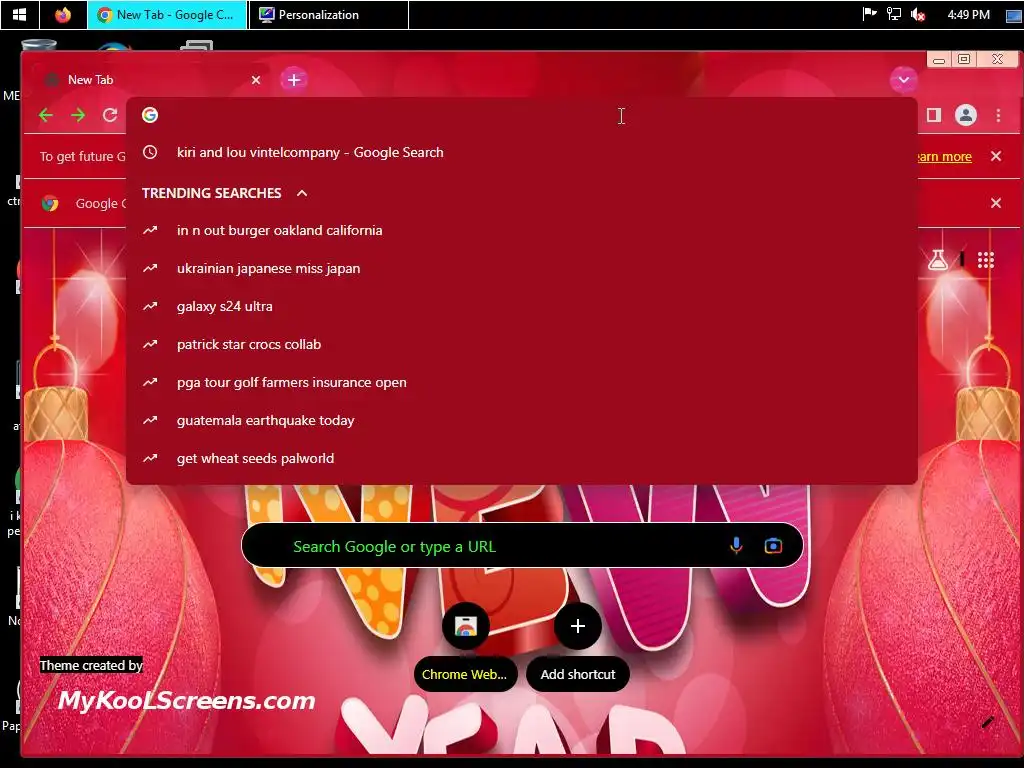Open the Windows Start button

tap(20, 14)
